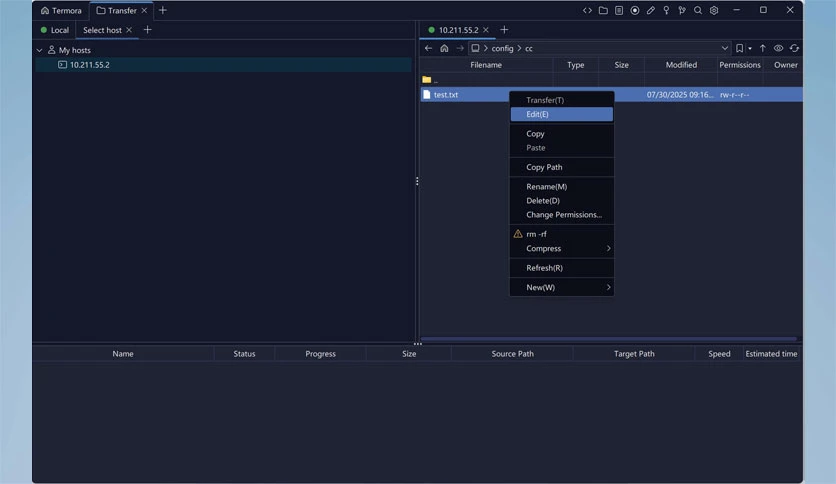Image resolution: width=836 pixels, height=484 pixels.
Task: Expand the New(W) submenu
Action: (562, 287)
